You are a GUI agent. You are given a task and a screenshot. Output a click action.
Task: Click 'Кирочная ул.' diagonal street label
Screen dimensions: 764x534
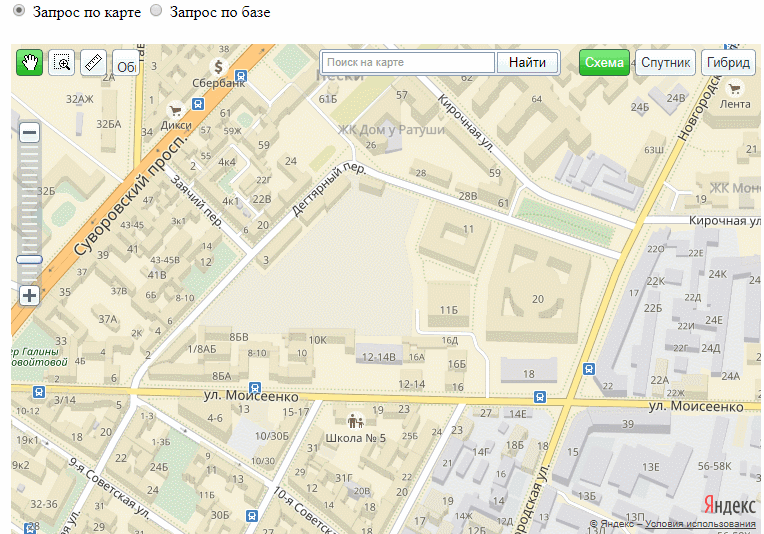pos(465,123)
